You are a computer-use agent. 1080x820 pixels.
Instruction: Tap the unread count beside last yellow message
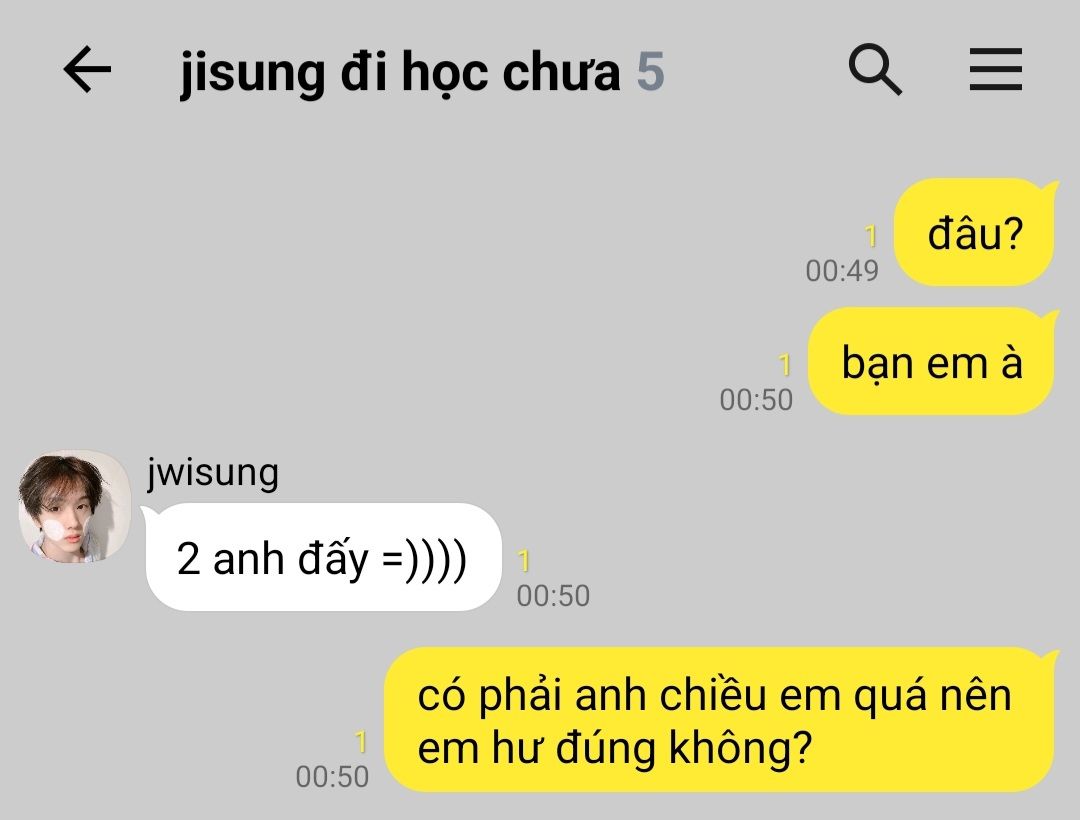361,742
